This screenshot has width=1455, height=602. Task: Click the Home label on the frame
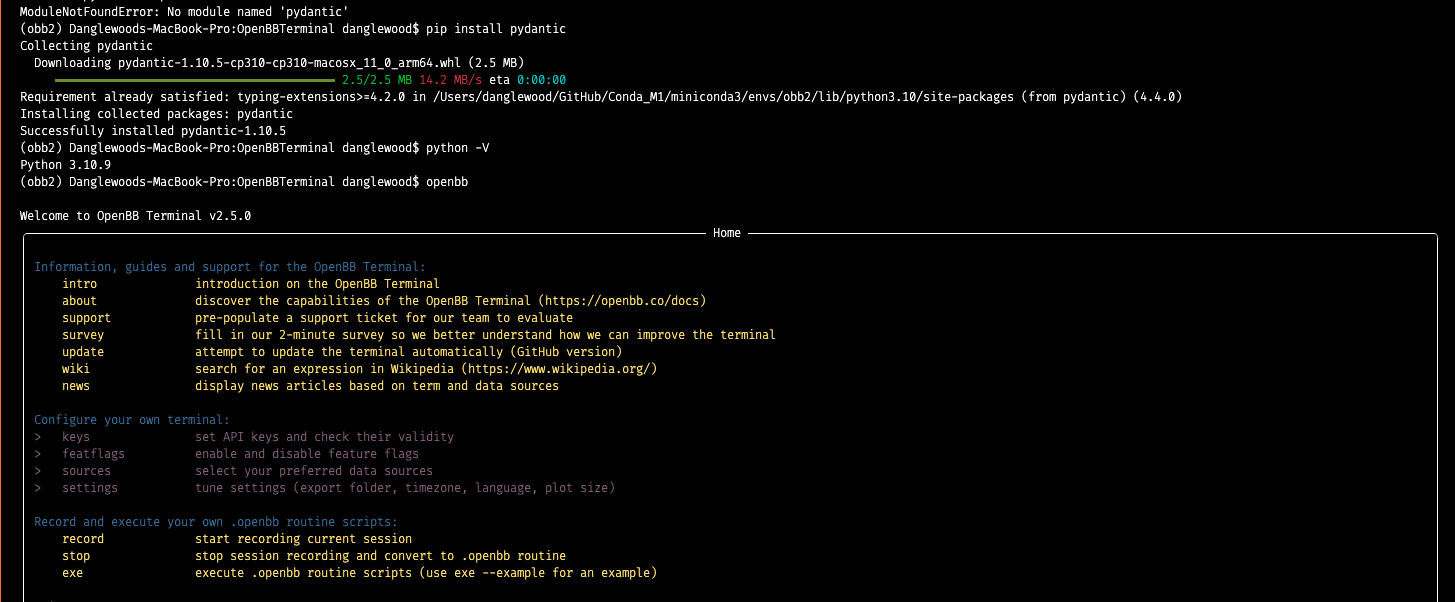click(x=727, y=232)
